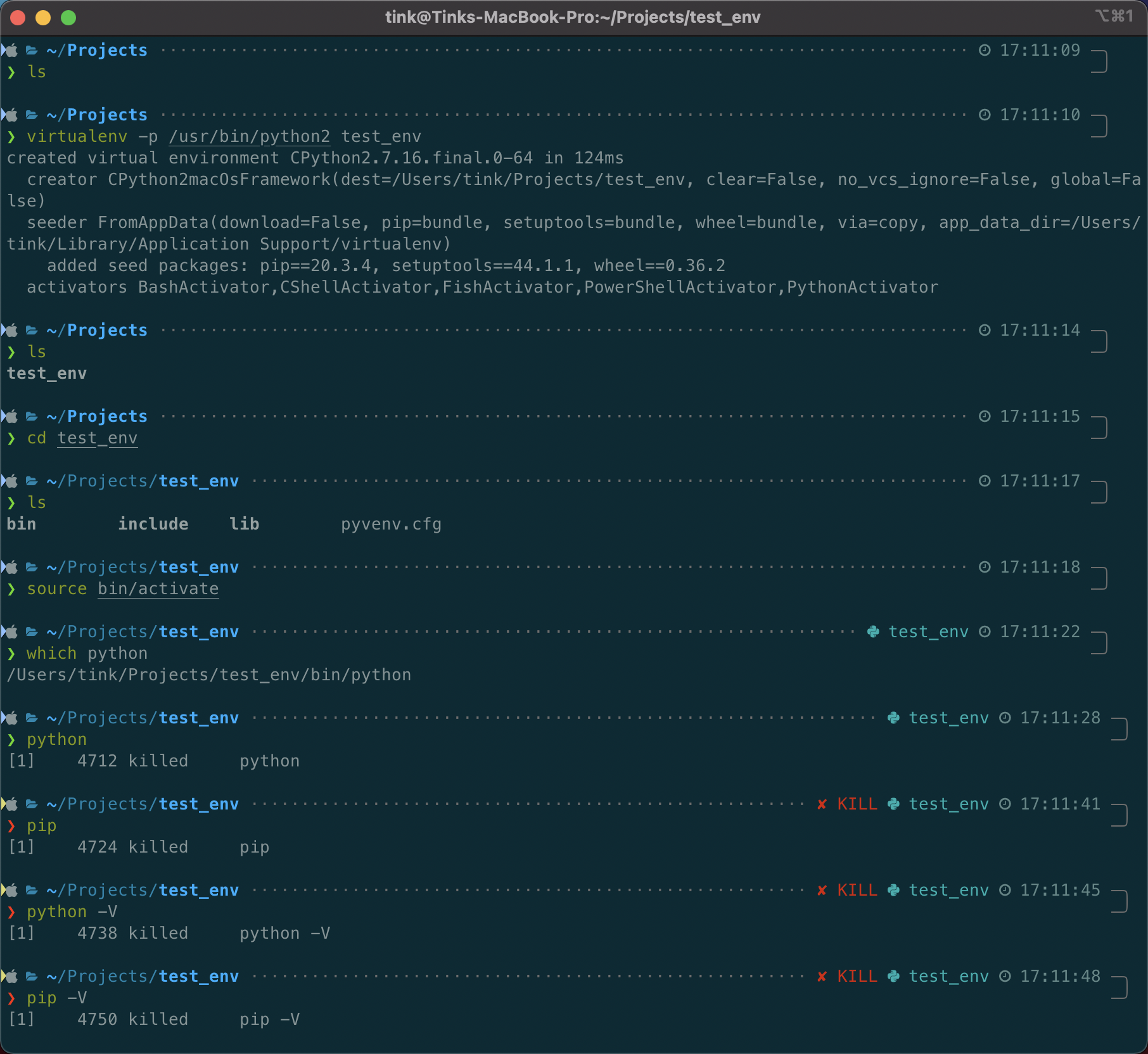Click the Apple logo on the 17:11:14 prompt line

[x=11, y=330]
